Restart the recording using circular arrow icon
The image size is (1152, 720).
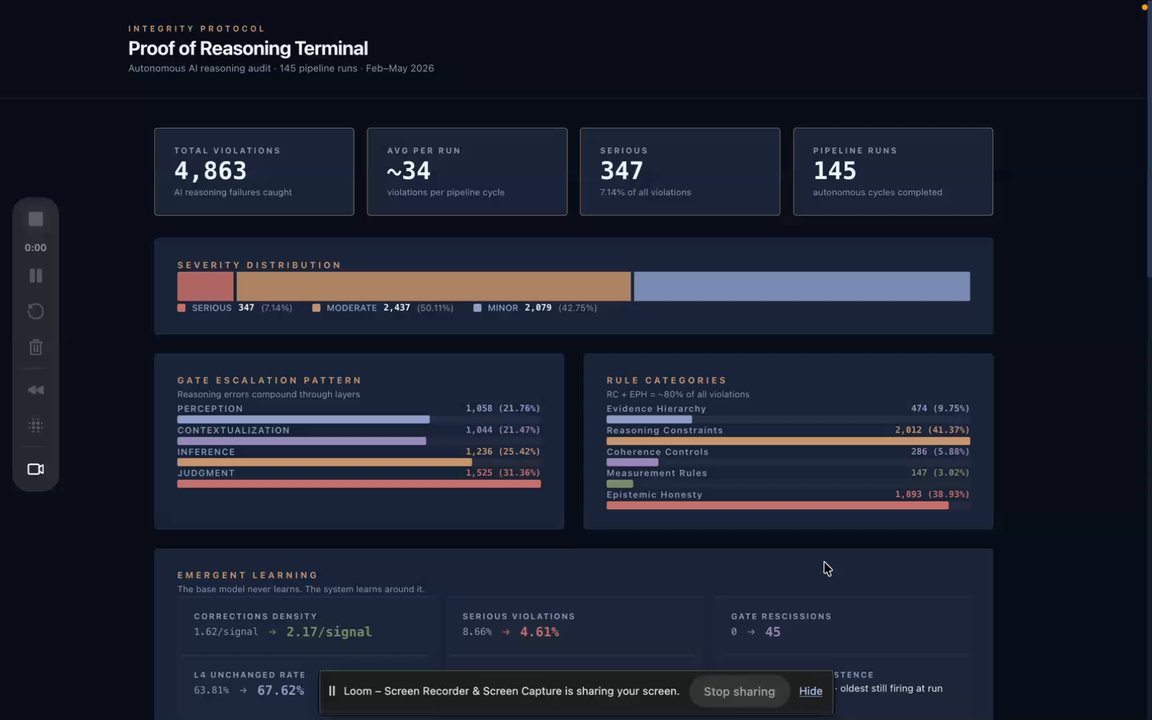(x=35, y=311)
